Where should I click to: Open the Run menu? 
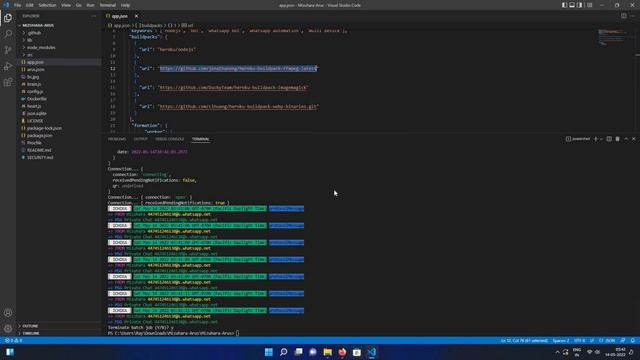tap(91, 5)
